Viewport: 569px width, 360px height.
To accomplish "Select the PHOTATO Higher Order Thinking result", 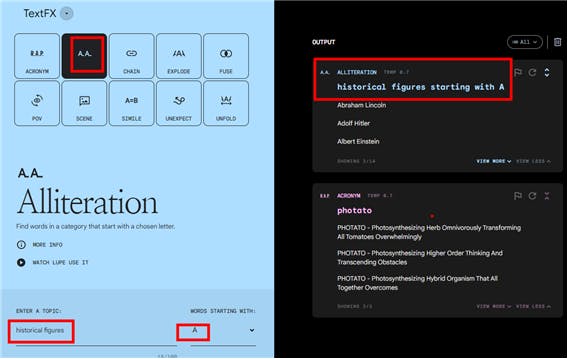I will coord(420,258).
